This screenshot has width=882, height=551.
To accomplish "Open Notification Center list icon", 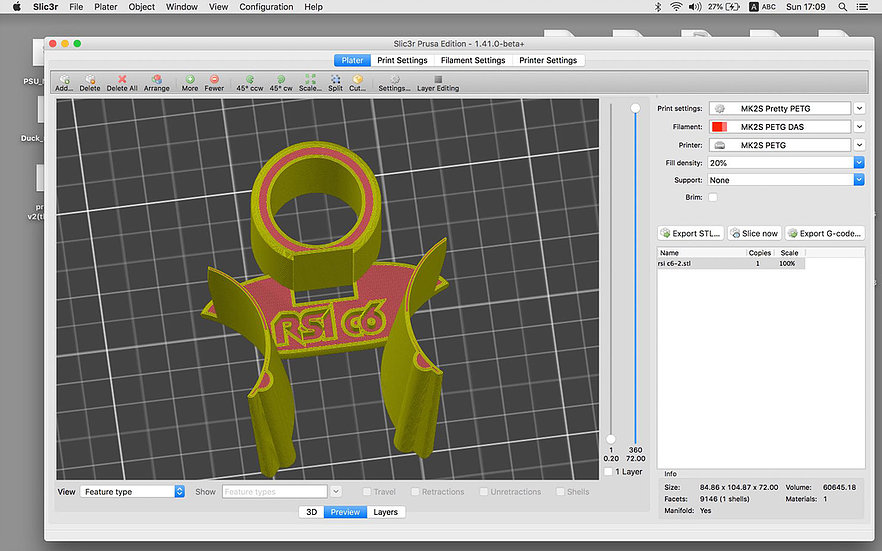I will point(862,7).
